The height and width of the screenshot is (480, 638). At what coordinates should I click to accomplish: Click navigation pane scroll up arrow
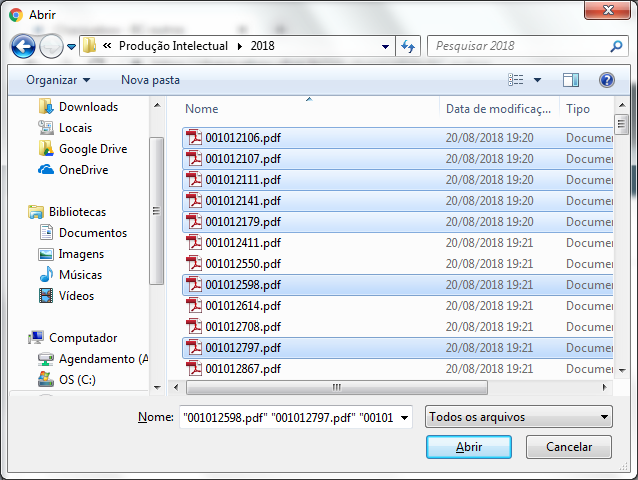click(157, 105)
